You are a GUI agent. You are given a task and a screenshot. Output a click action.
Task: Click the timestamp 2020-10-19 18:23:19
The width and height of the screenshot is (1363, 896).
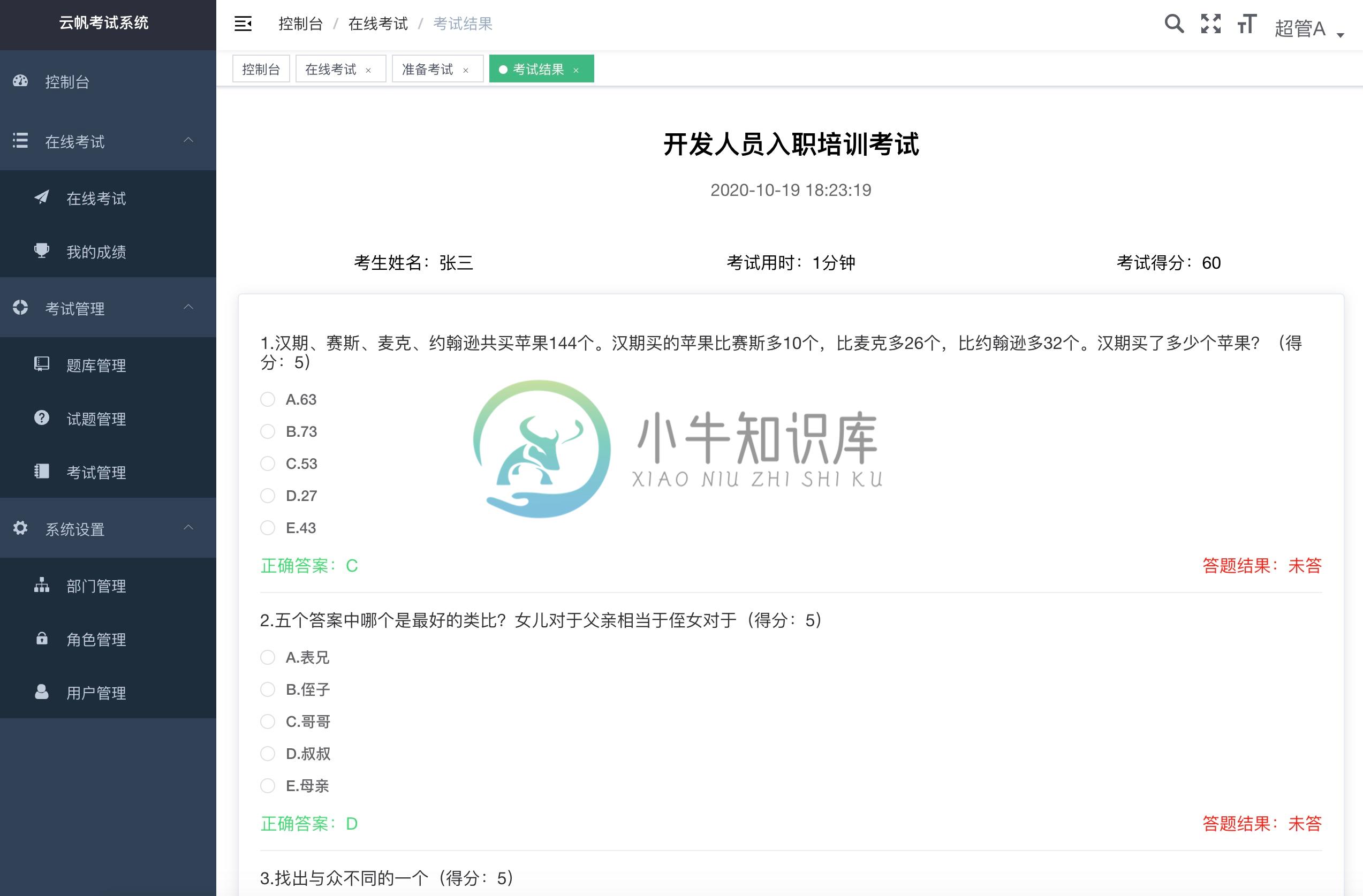click(x=791, y=190)
